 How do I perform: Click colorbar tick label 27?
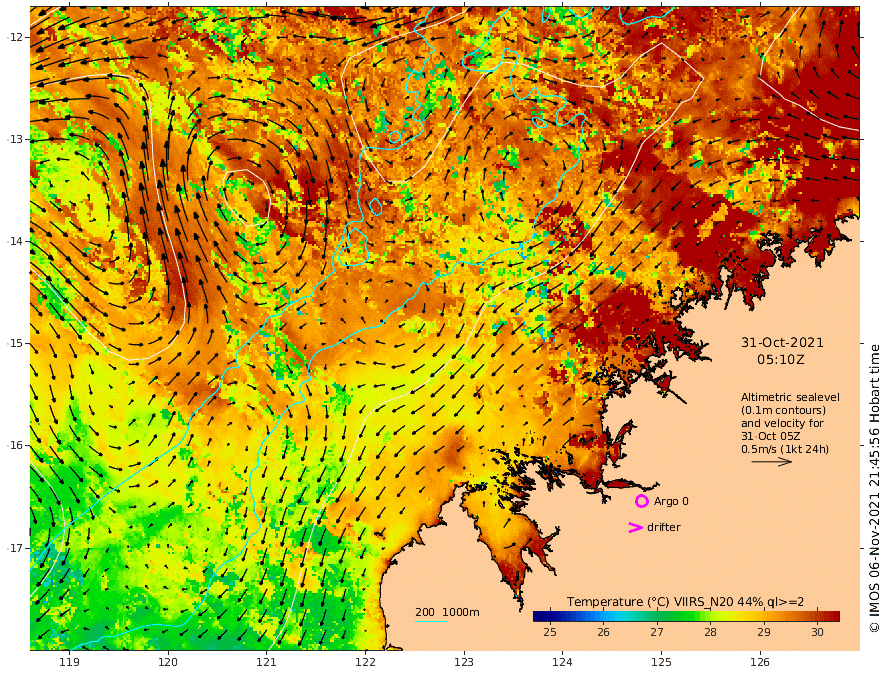[x=657, y=632]
